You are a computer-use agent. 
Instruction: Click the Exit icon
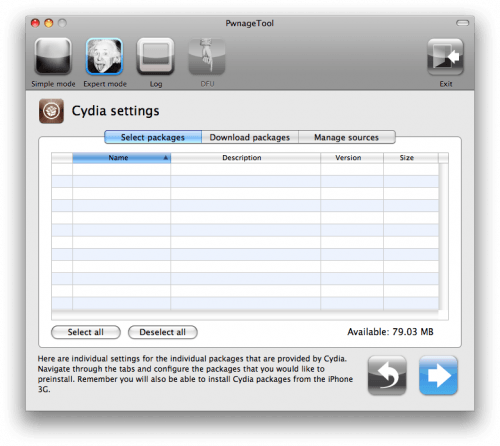pyautogui.click(x=445, y=57)
